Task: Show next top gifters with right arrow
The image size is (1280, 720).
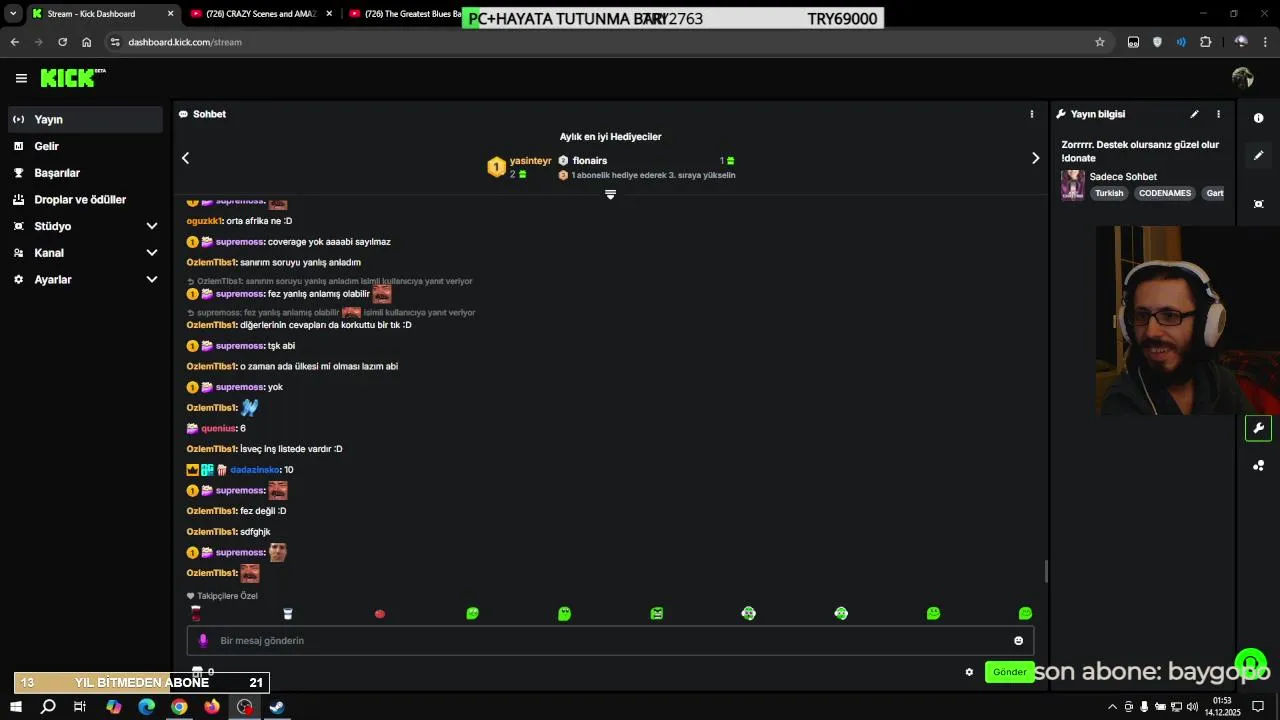Action: (1035, 158)
